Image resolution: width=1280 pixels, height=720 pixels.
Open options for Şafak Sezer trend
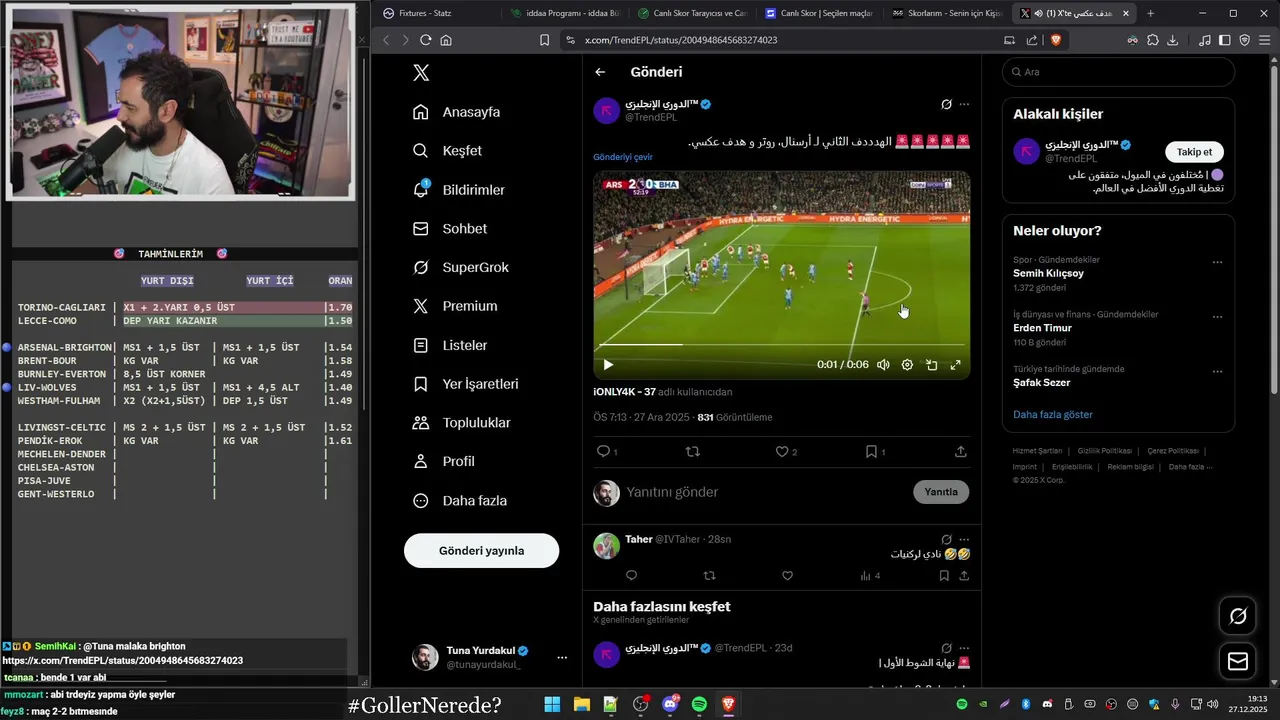click(1217, 371)
